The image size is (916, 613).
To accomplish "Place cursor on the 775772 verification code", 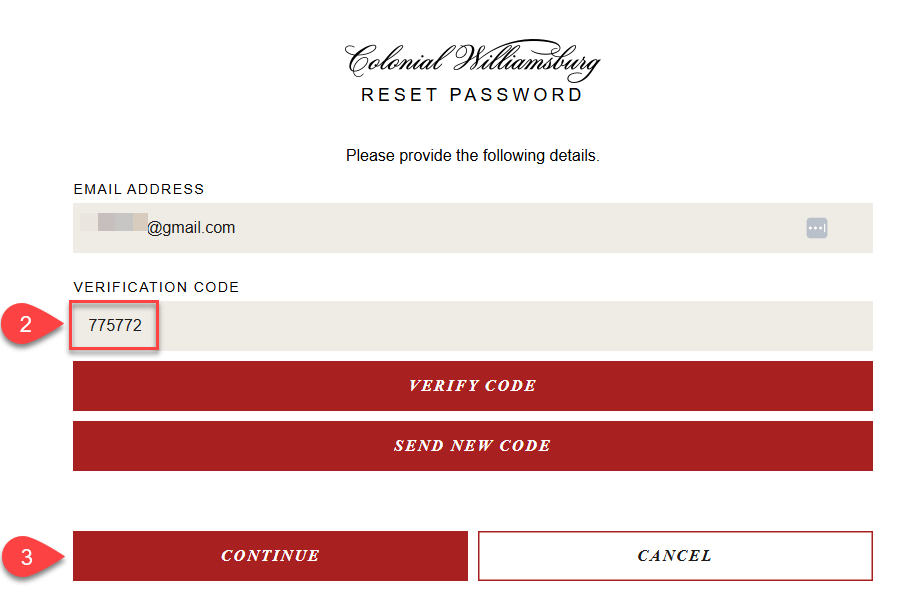I will tap(115, 325).
